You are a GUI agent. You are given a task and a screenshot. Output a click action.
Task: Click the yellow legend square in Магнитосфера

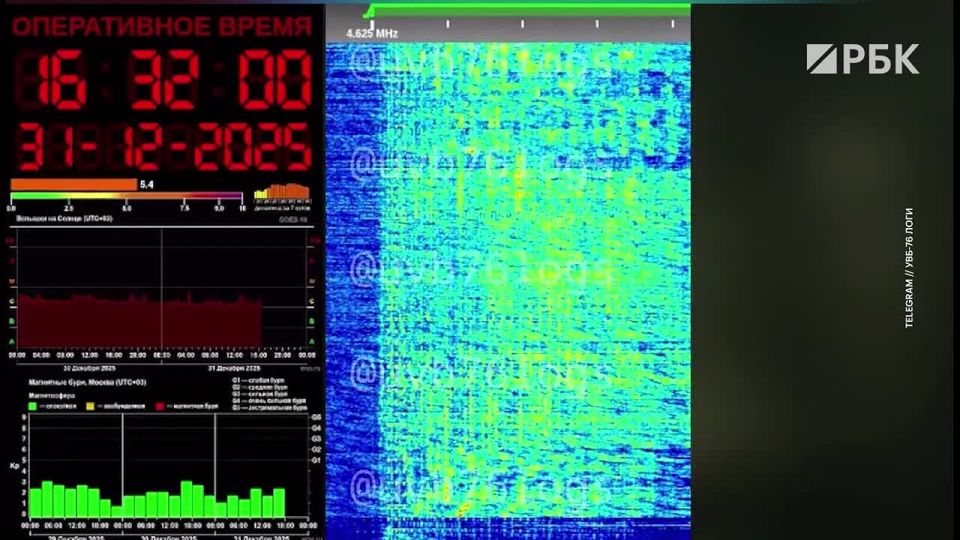[90, 407]
